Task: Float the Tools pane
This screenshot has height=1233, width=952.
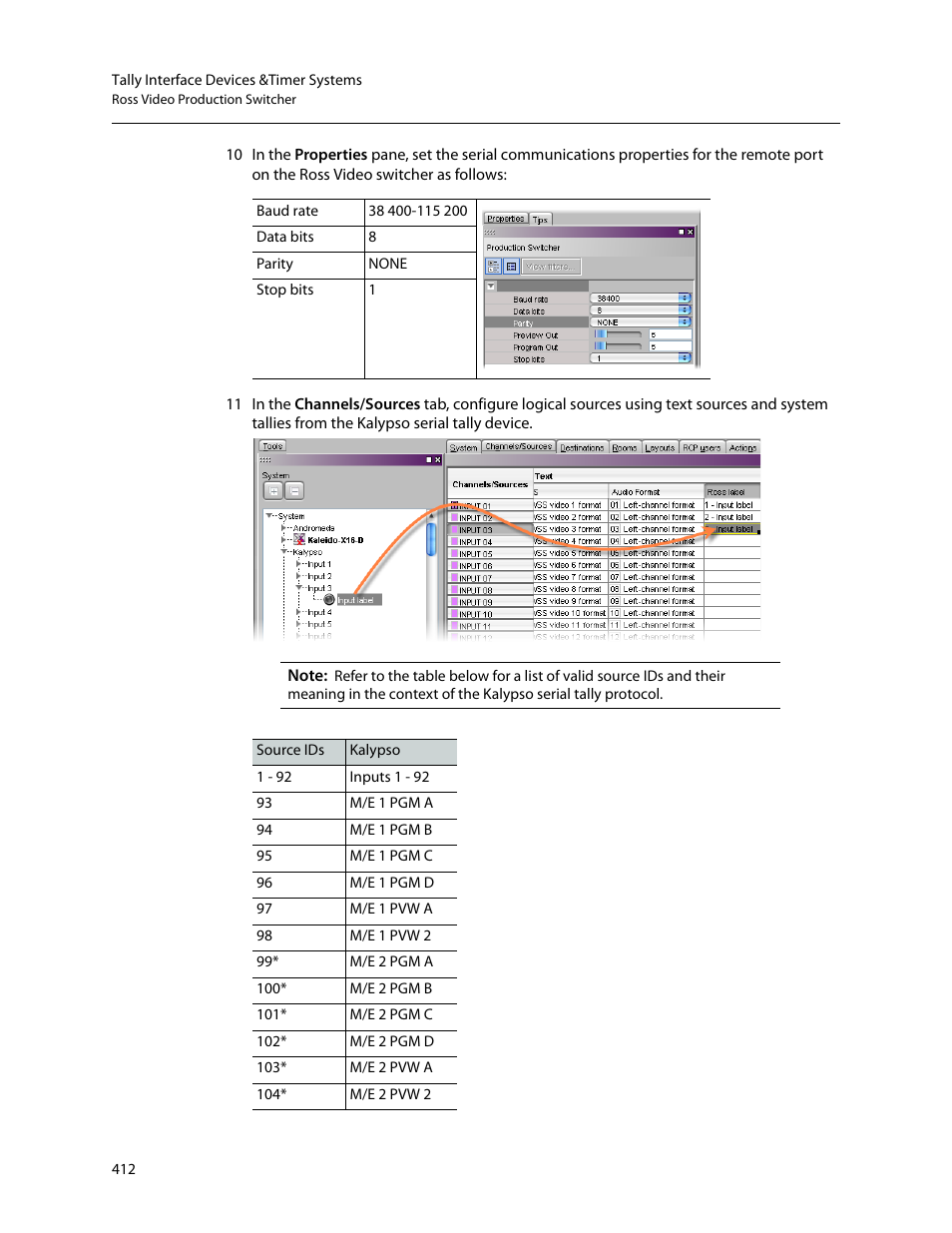Action: [428, 460]
